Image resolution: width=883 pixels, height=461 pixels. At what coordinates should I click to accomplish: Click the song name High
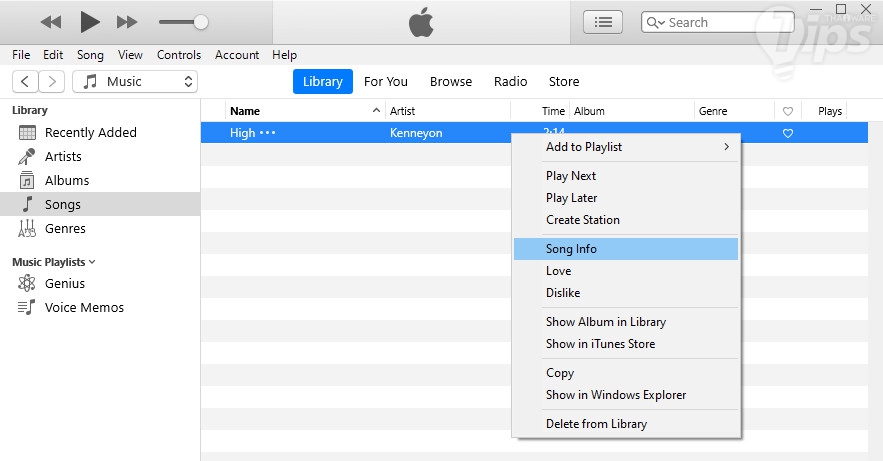point(243,133)
